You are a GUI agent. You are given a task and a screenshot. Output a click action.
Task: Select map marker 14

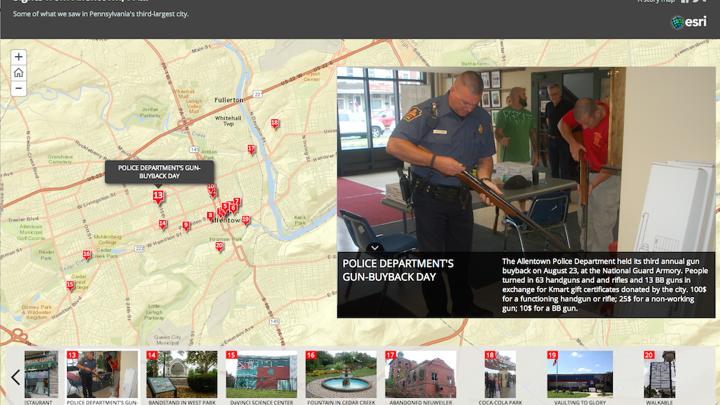162,225
